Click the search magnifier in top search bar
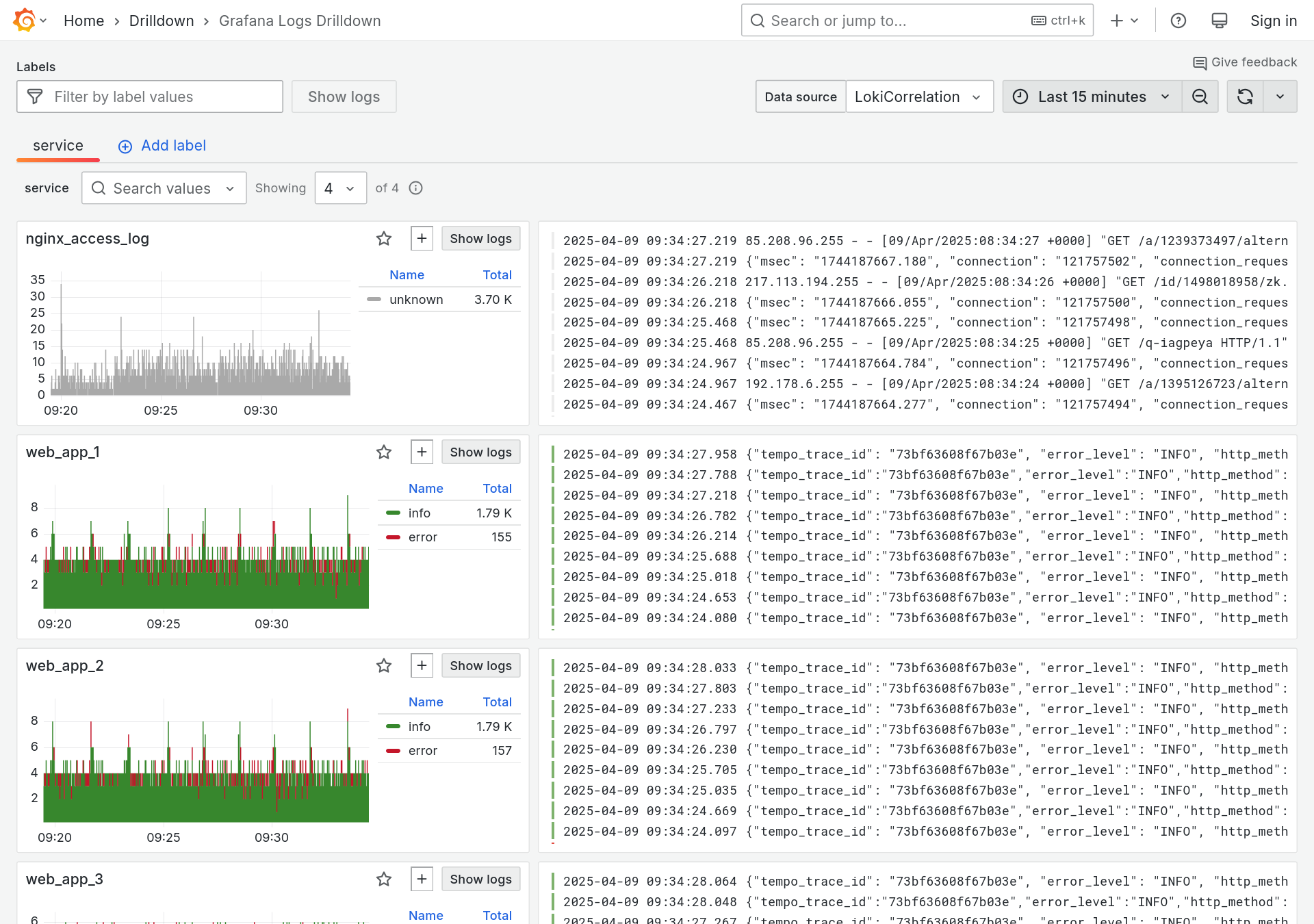Viewport: 1314px width, 924px height. point(758,21)
